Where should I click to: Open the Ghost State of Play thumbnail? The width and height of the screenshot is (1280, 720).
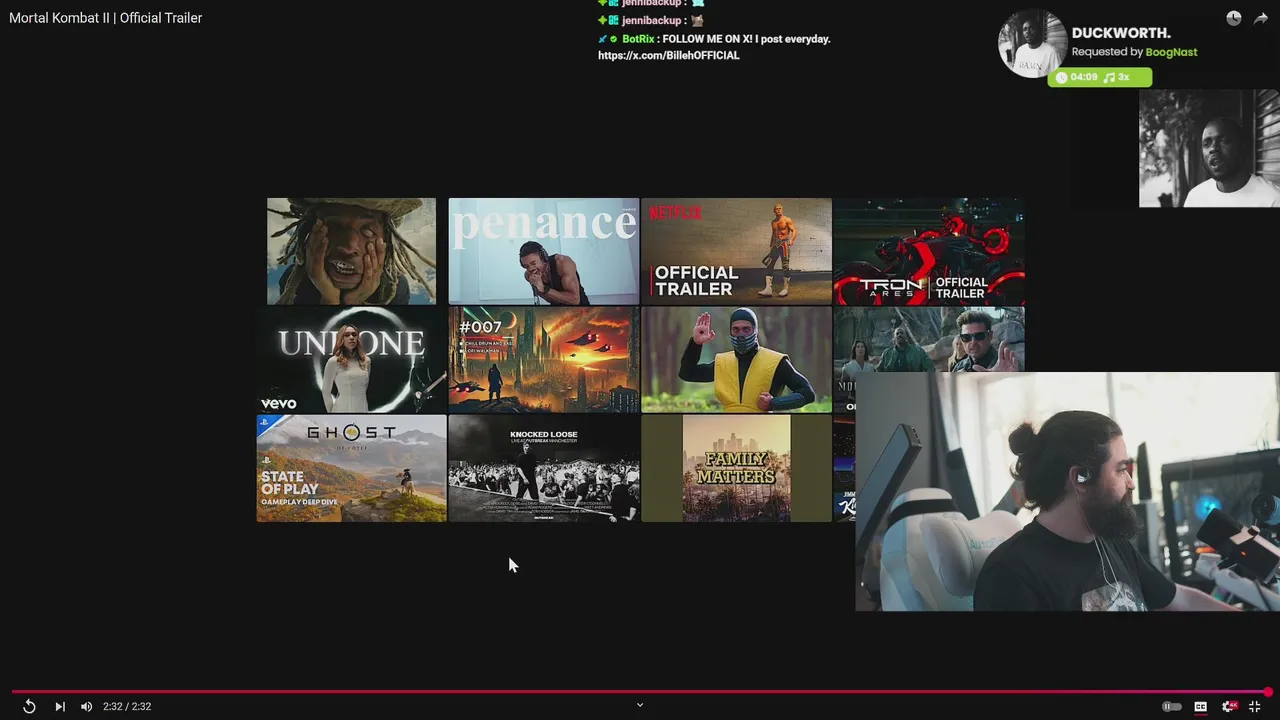(351, 468)
